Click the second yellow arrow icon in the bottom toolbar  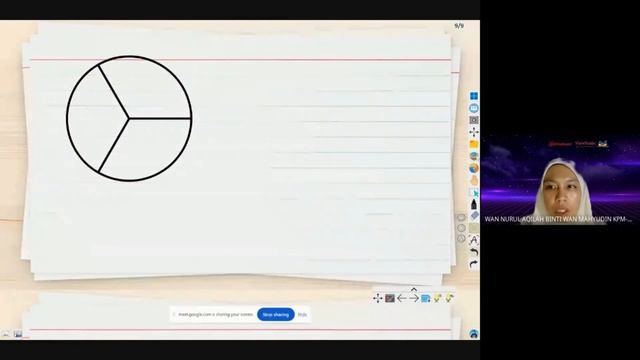tap(449, 298)
